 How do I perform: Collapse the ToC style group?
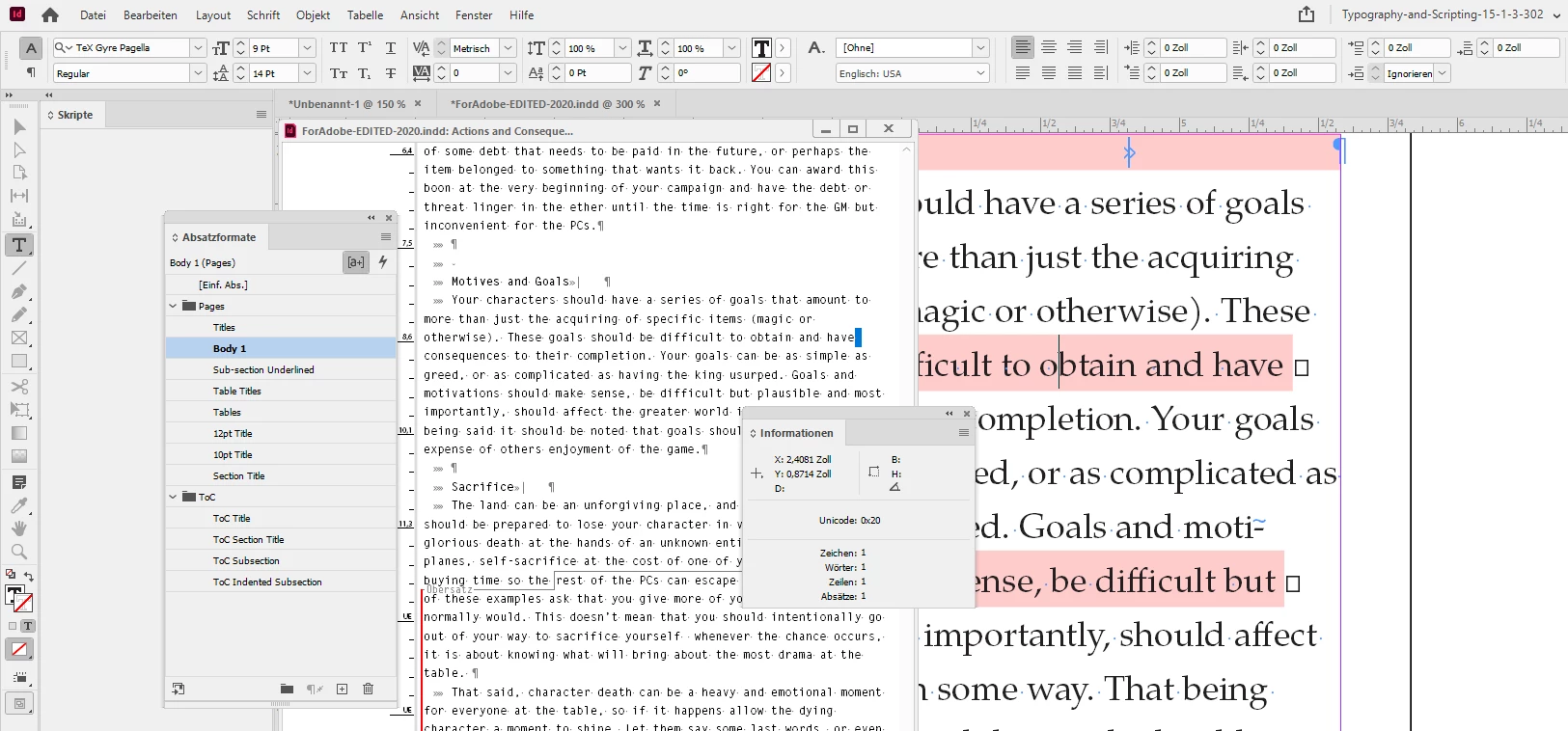click(174, 497)
